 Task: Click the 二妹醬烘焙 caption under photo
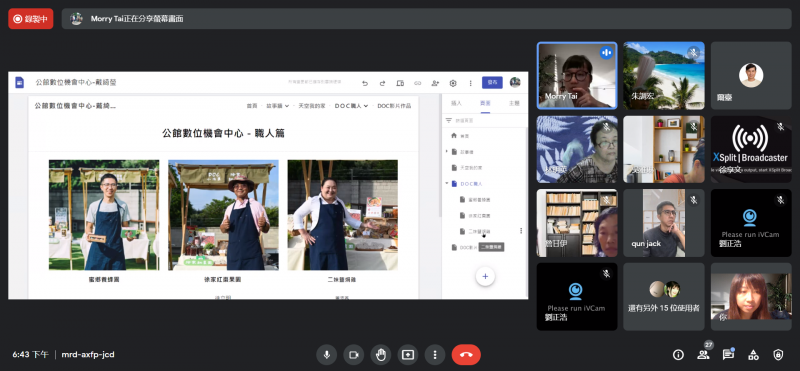(x=342, y=280)
